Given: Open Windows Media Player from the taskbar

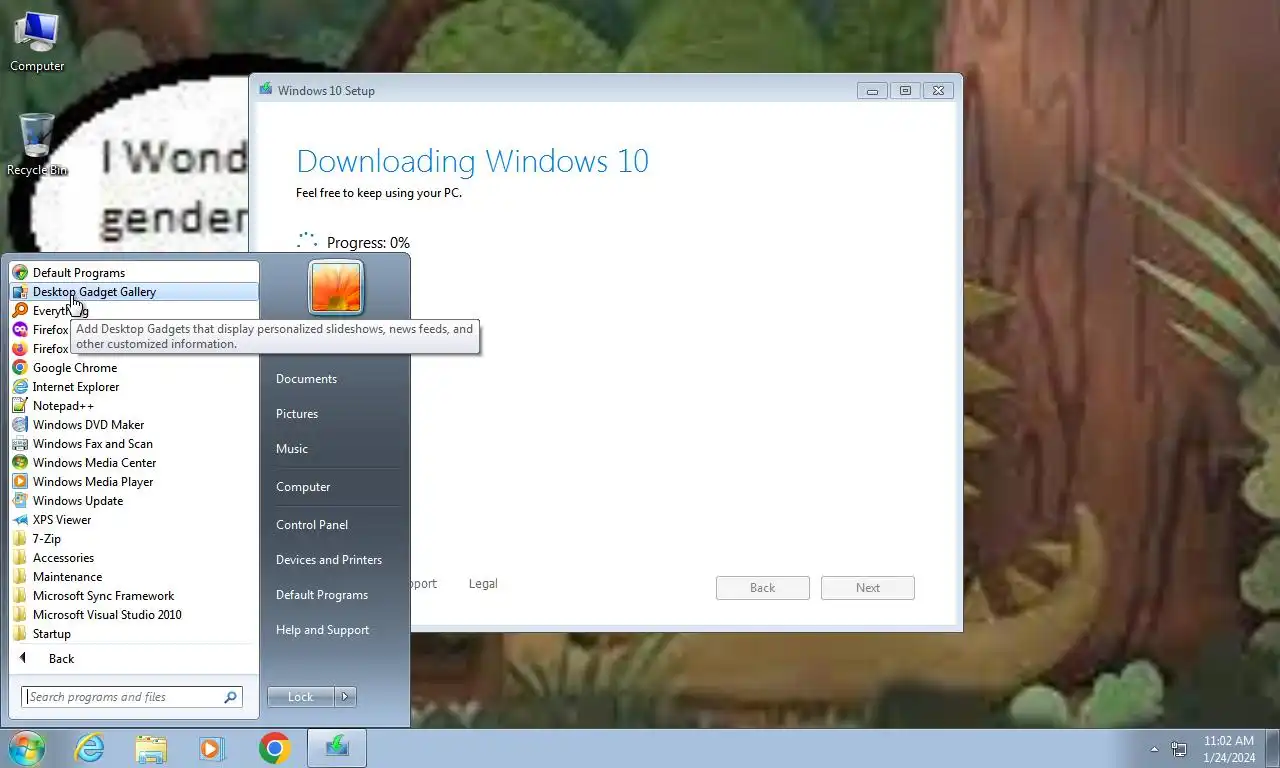Looking at the screenshot, I should 212,748.
